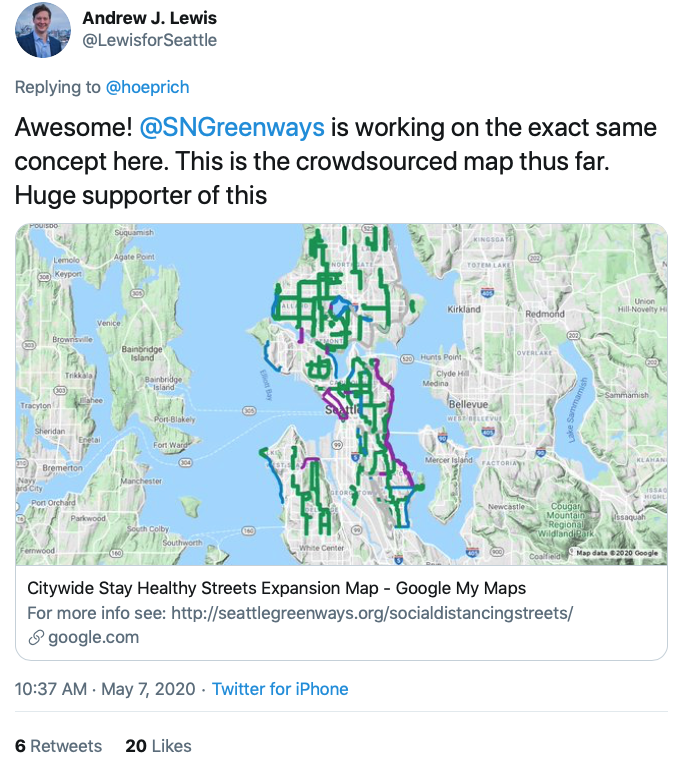The height and width of the screenshot is (770, 680).
Task: Click the Bellevue label on the map
Action: click(468, 404)
